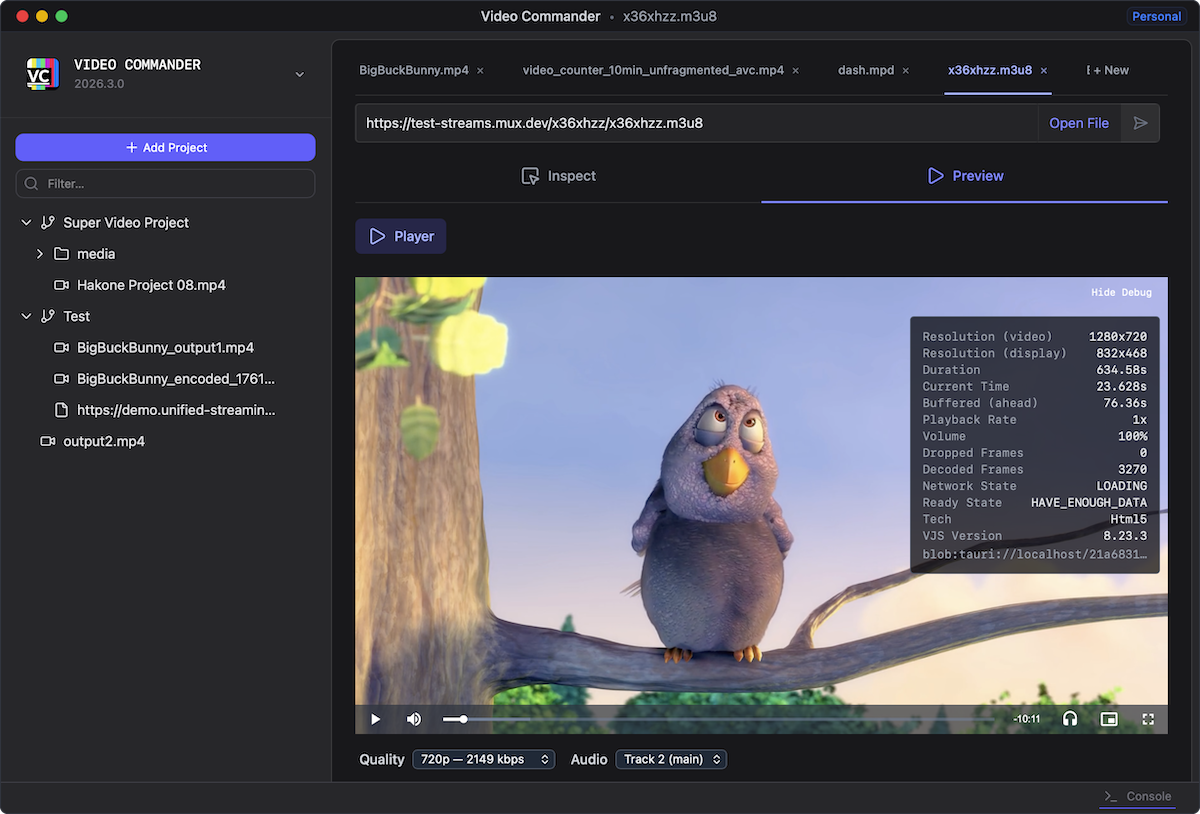The width and height of the screenshot is (1200, 814).
Task: Toggle the Player button
Action: pyautogui.click(x=401, y=236)
